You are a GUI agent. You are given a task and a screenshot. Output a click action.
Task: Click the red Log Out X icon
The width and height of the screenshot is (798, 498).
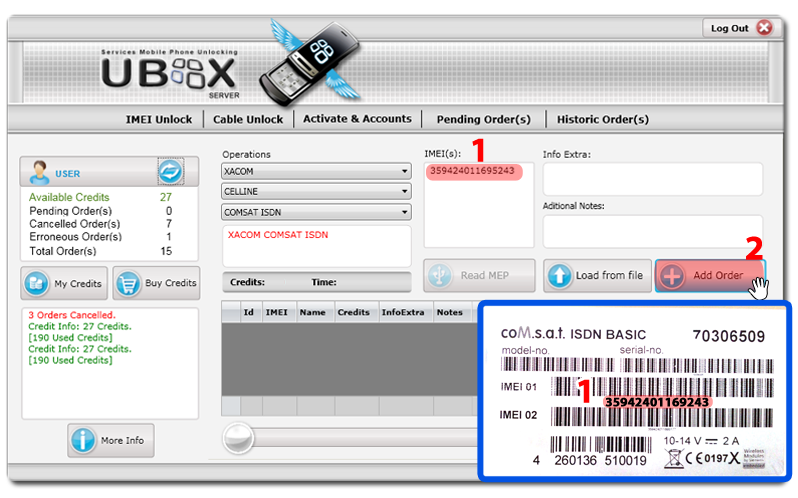click(764, 27)
